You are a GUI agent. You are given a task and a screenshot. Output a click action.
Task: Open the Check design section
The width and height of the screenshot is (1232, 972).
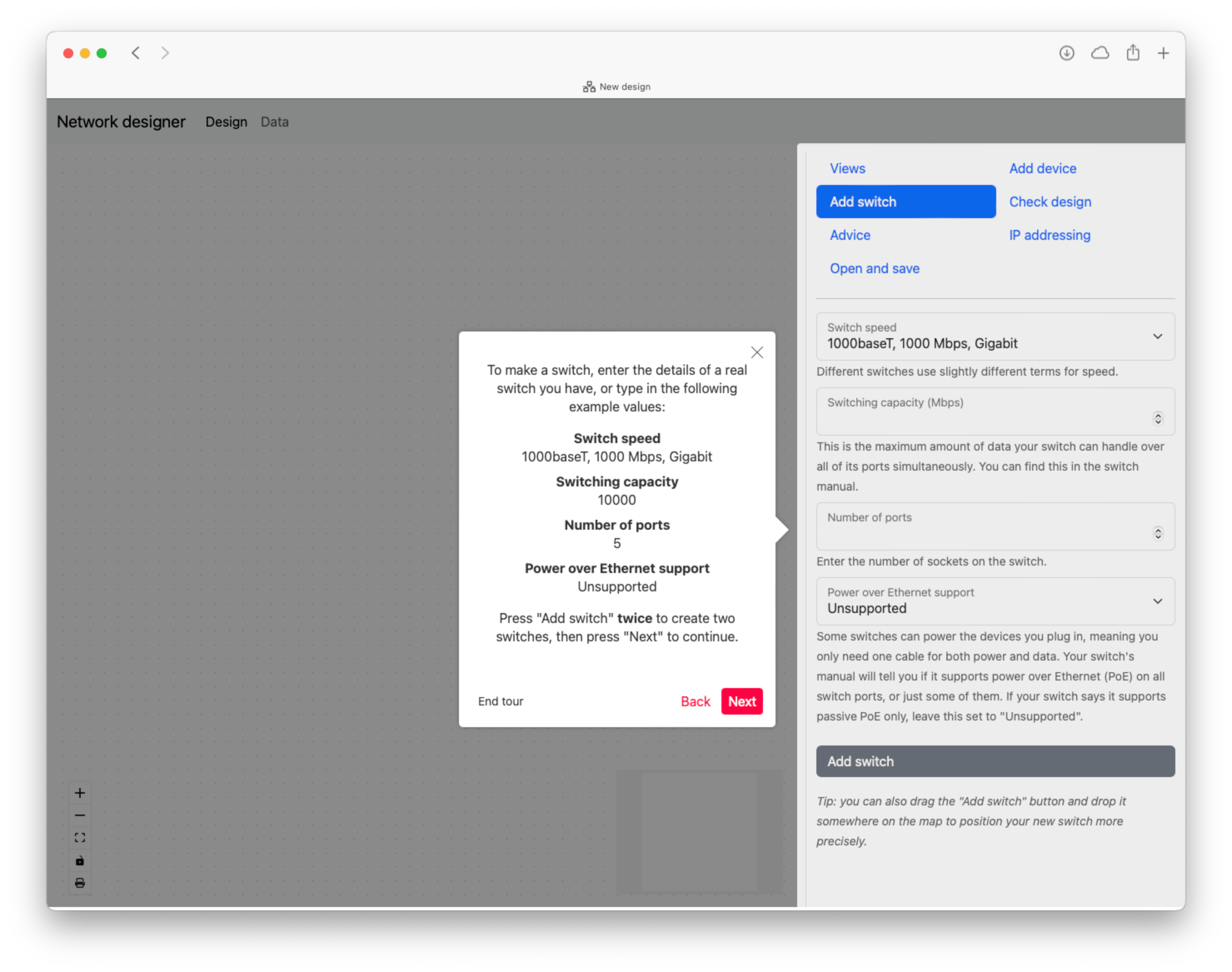coord(1050,202)
